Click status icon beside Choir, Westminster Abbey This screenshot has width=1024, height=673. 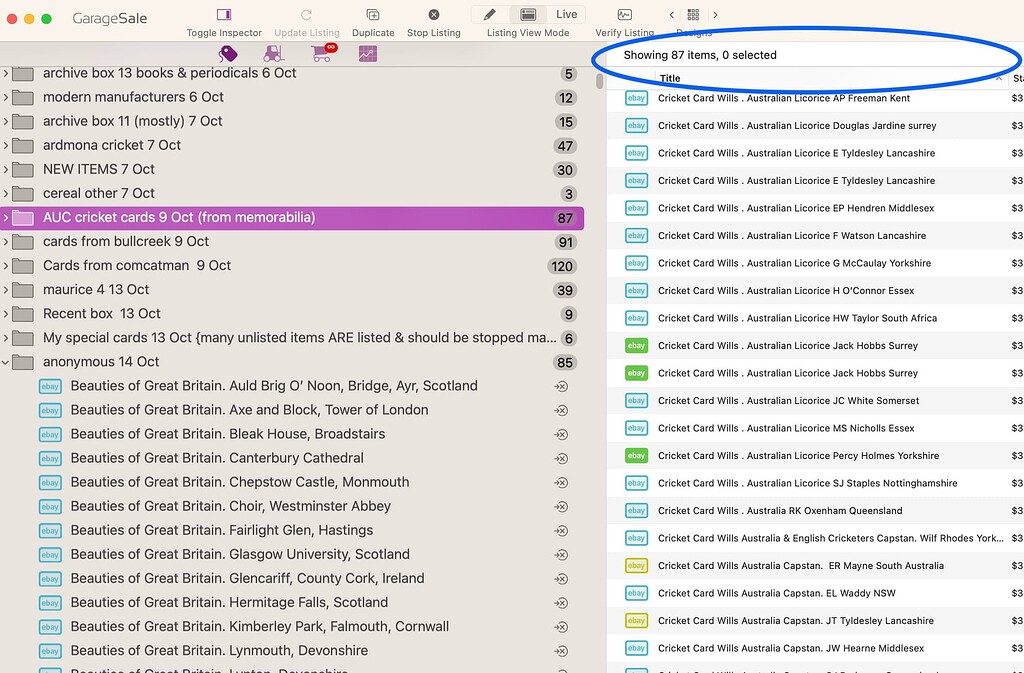561,507
